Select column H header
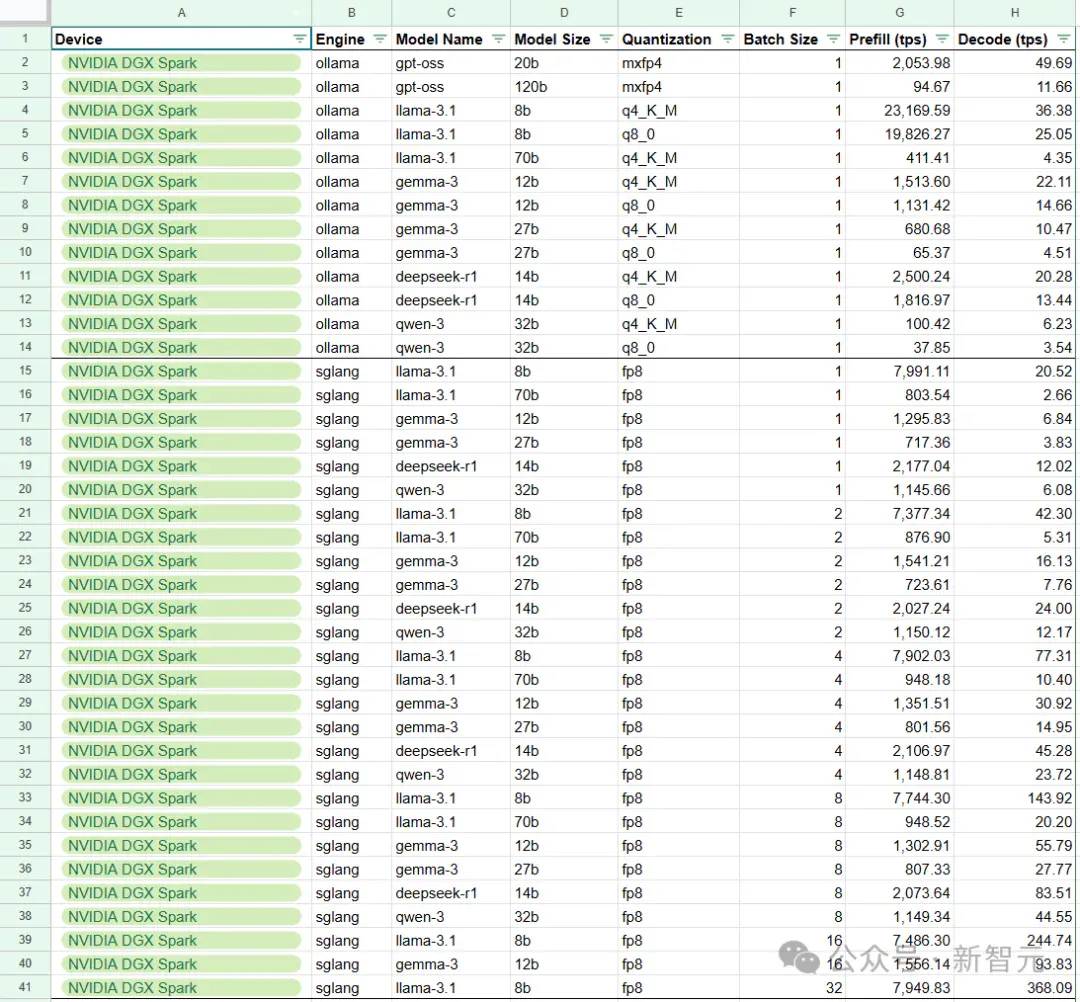 click(x=1015, y=12)
